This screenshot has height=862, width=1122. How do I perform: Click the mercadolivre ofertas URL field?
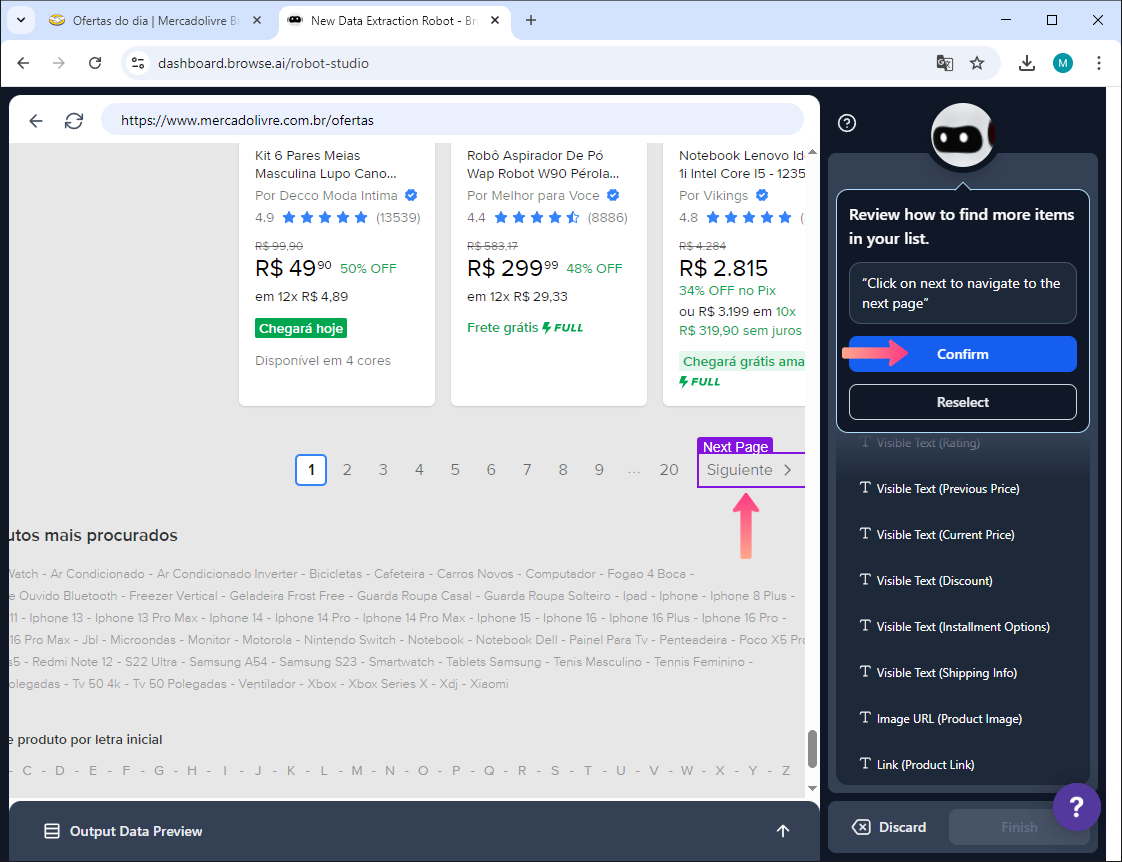tap(452, 120)
